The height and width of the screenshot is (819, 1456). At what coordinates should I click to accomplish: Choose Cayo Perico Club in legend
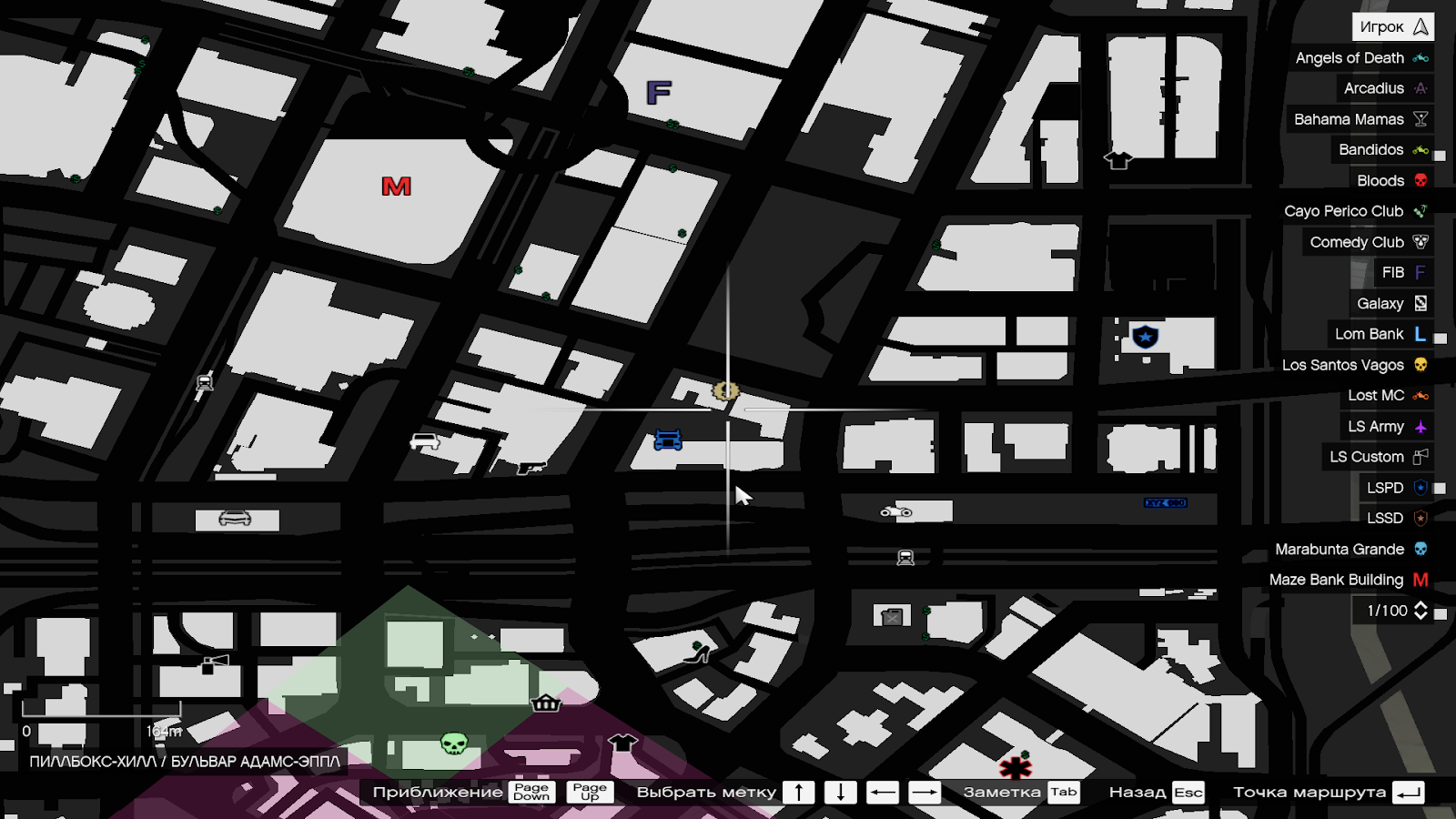(1356, 211)
